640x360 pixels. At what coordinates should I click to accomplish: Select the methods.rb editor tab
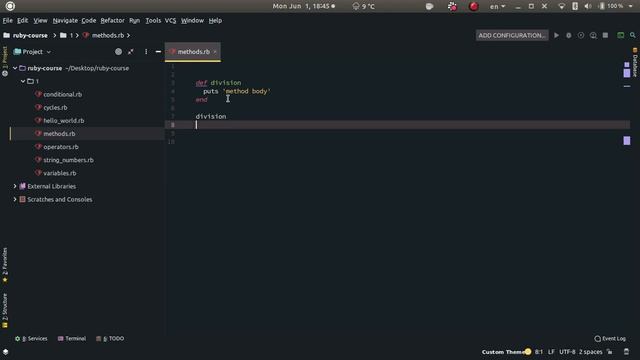193,52
